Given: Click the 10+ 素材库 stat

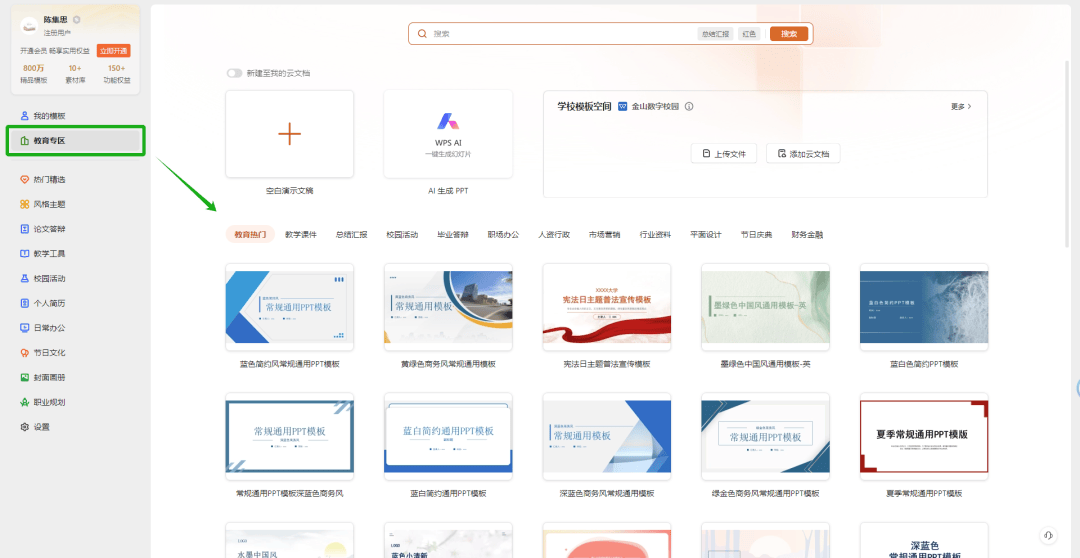Looking at the screenshot, I should pyautogui.click(x=75, y=74).
